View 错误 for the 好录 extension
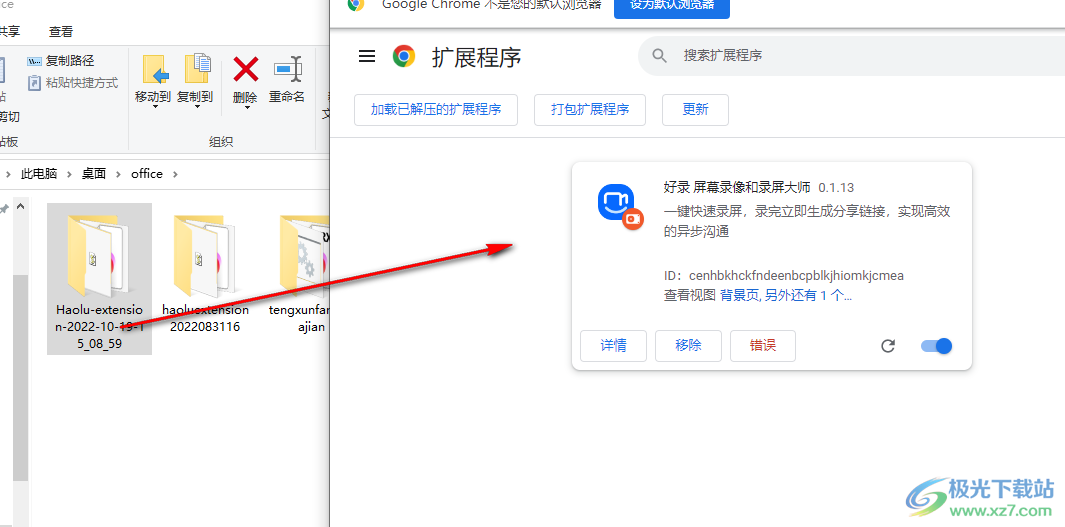This screenshot has height=527, width=1065. pyautogui.click(x=763, y=346)
